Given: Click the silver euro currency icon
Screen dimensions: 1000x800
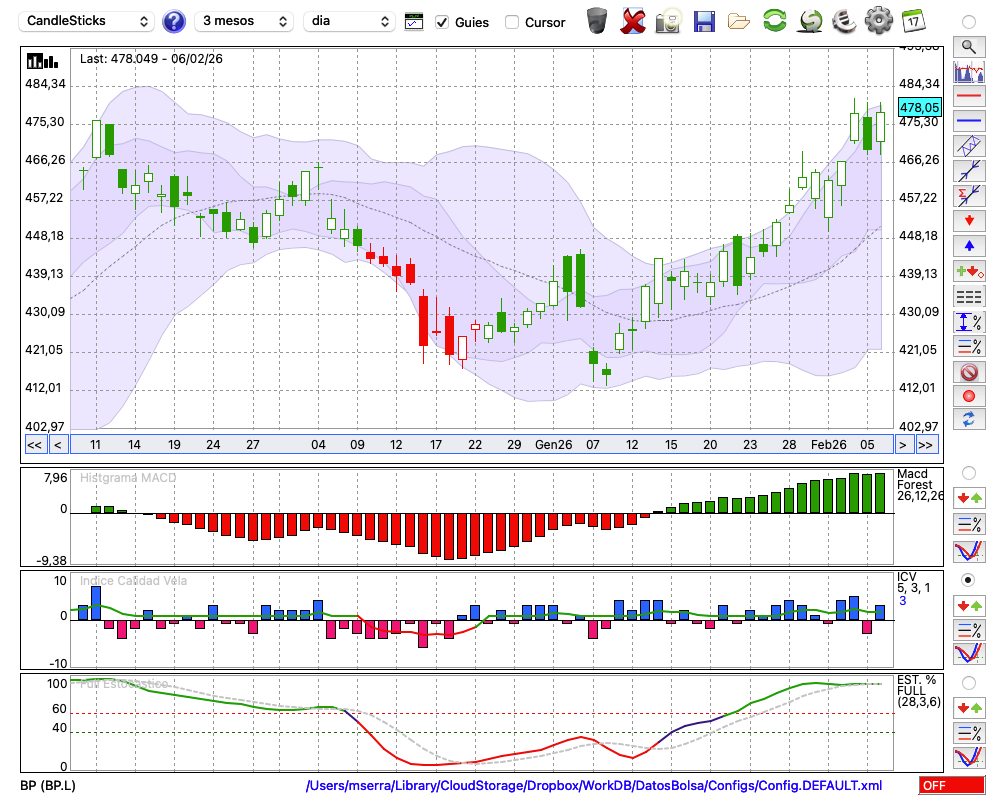Looking at the screenshot, I should (844, 20).
